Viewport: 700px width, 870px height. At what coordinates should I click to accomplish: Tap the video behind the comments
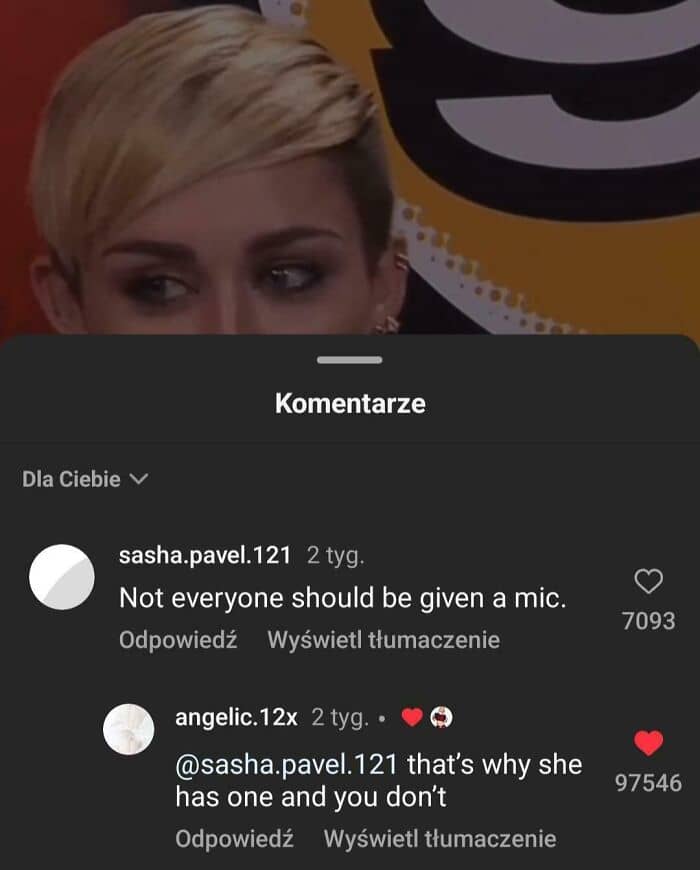(x=350, y=166)
